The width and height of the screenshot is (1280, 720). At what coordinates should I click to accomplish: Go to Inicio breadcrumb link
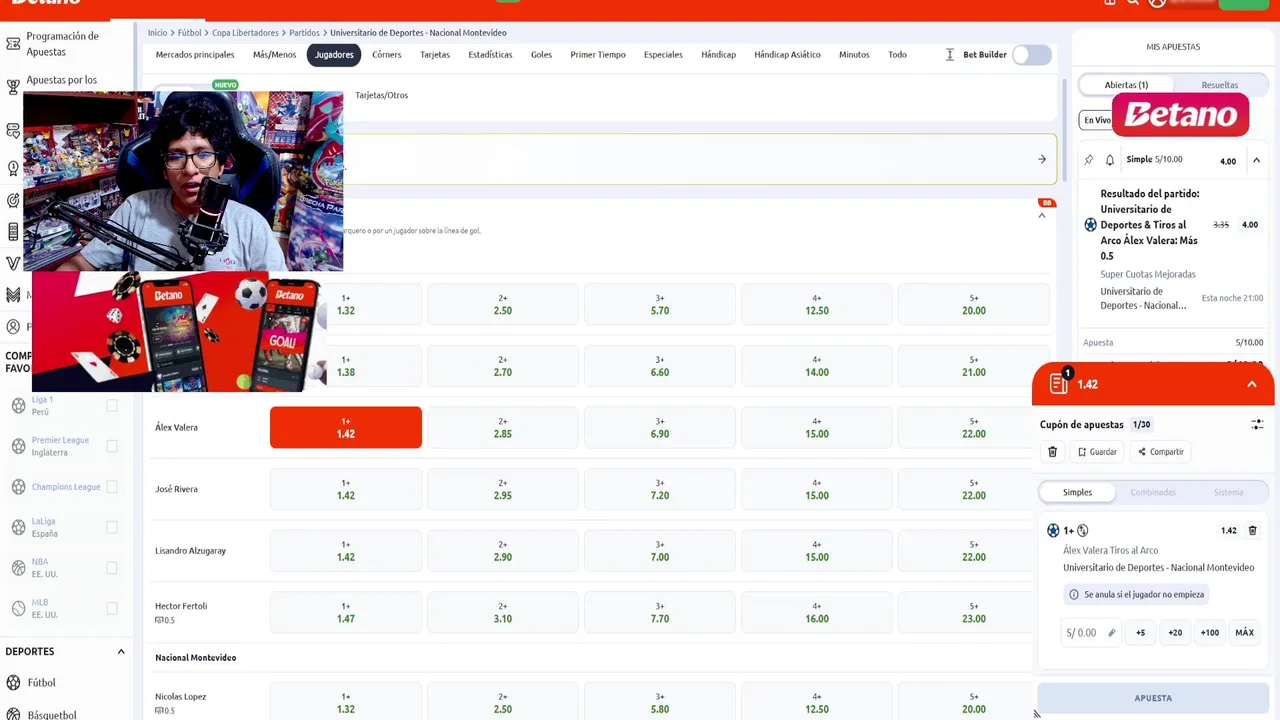coord(157,33)
